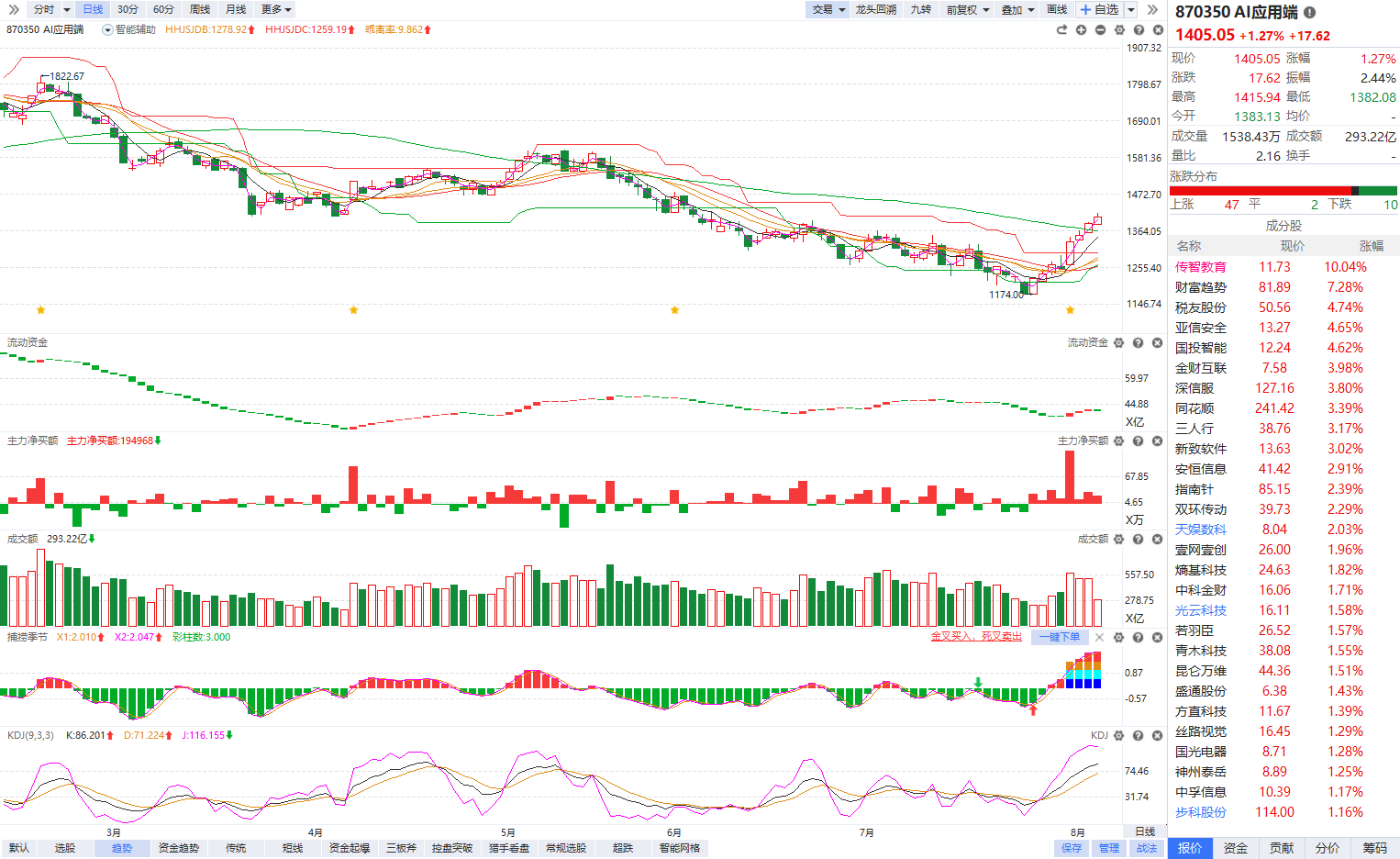Open the 前复权 adjustment dropdown
Viewport: 1400px width, 859px height.
click(x=968, y=9)
